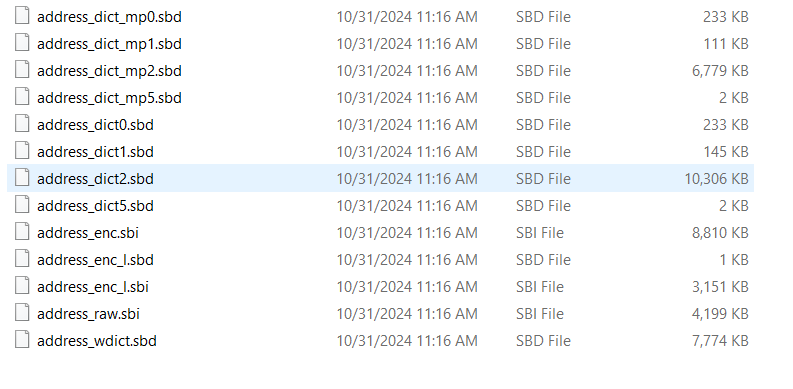Image resolution: width=793 pixels, height=389 pixels.
Task: Click the date modified of address_wdict.sbd
Action: [407, 340]
